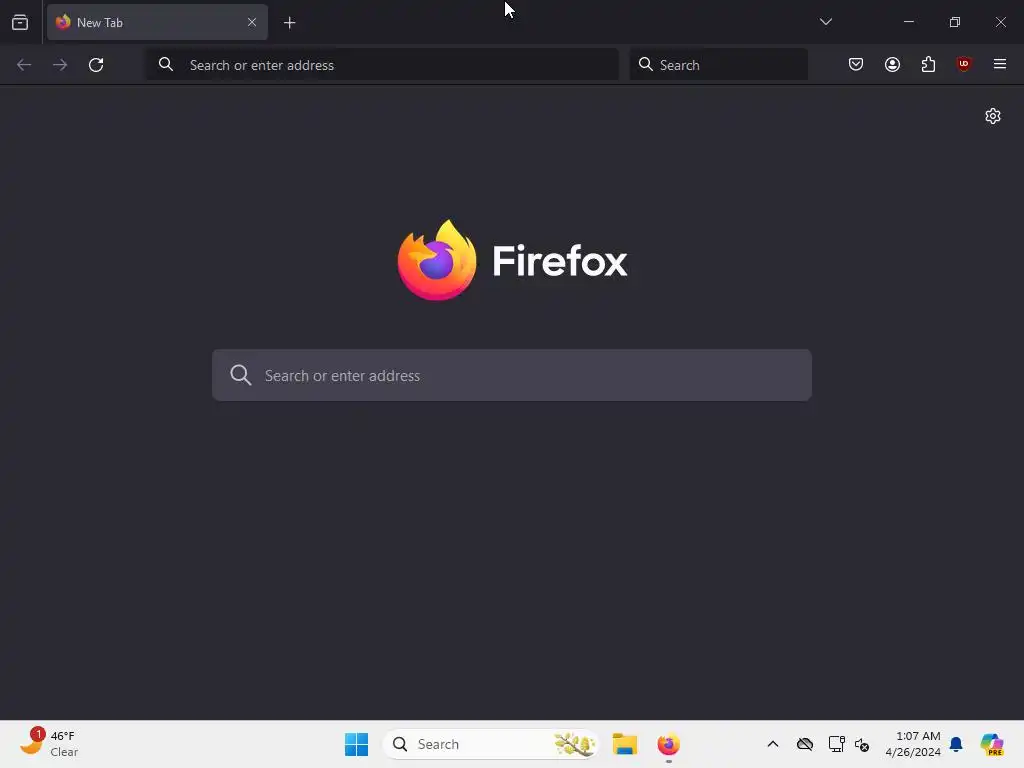
Task: Focus the center page search address field
Action: click(512, 376)
